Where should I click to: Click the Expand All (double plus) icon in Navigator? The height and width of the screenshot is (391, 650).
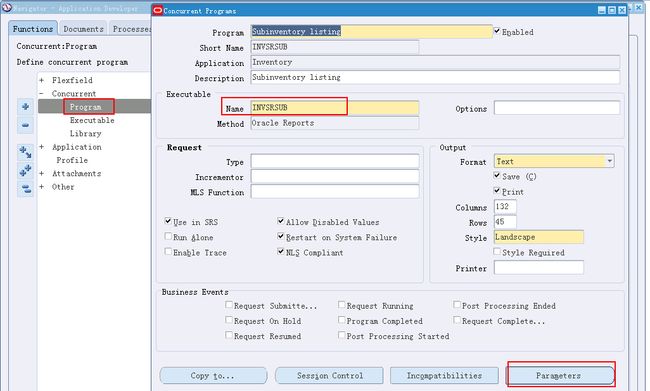25,170
